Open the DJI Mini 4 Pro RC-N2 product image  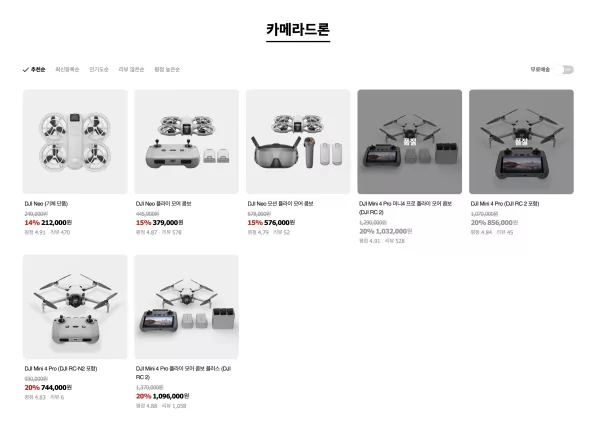point(75,307)
